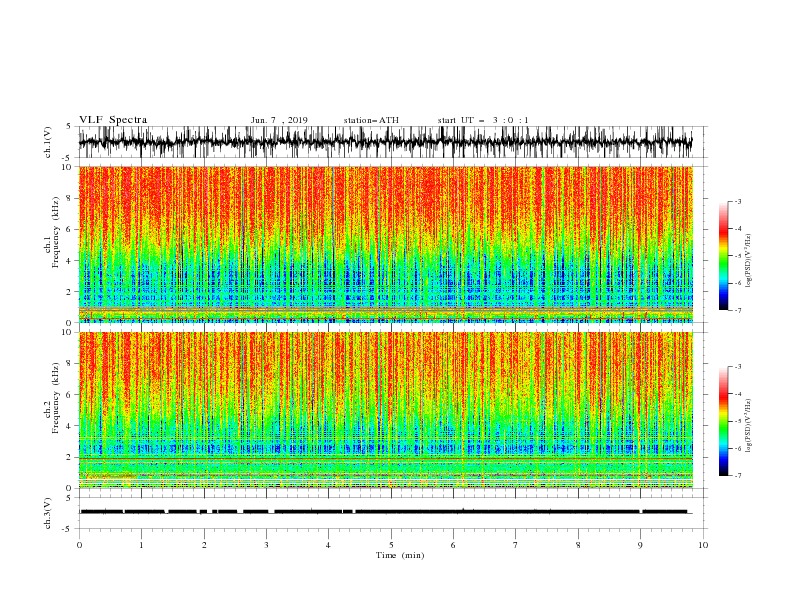Click the '-6' label on ch.1 color bar
This screenshot has width=792, height=612.
(738, 283)
